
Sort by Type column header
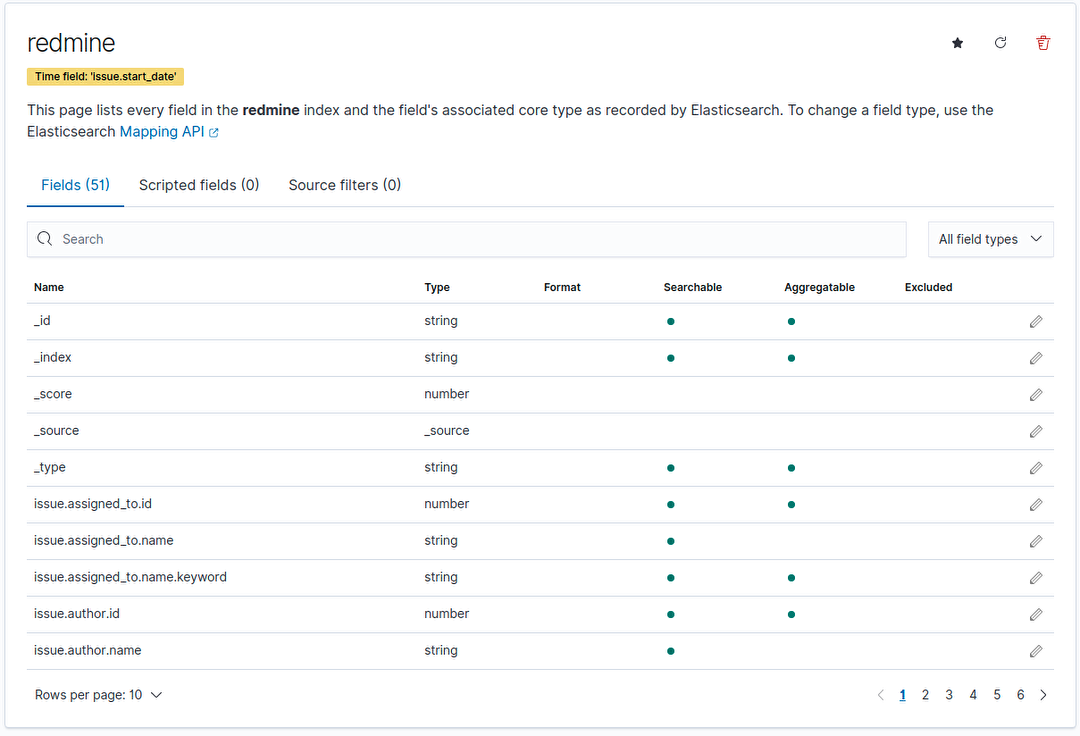[x=437, y=287]
